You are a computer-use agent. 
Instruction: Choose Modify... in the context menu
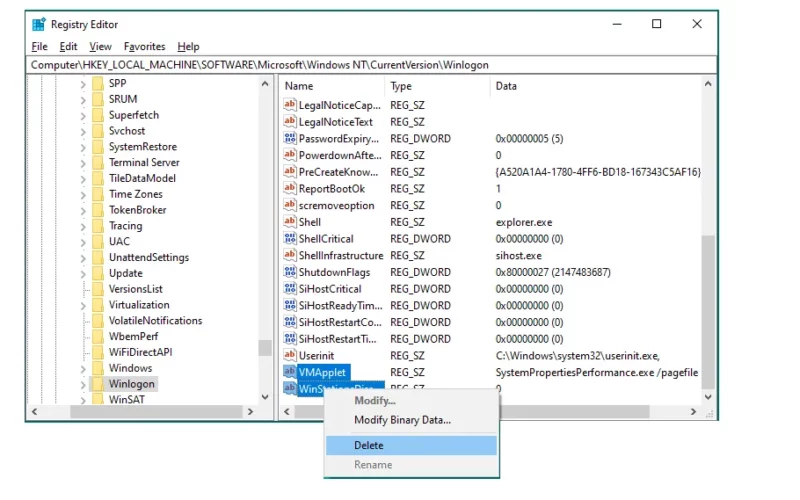point(411,401)
